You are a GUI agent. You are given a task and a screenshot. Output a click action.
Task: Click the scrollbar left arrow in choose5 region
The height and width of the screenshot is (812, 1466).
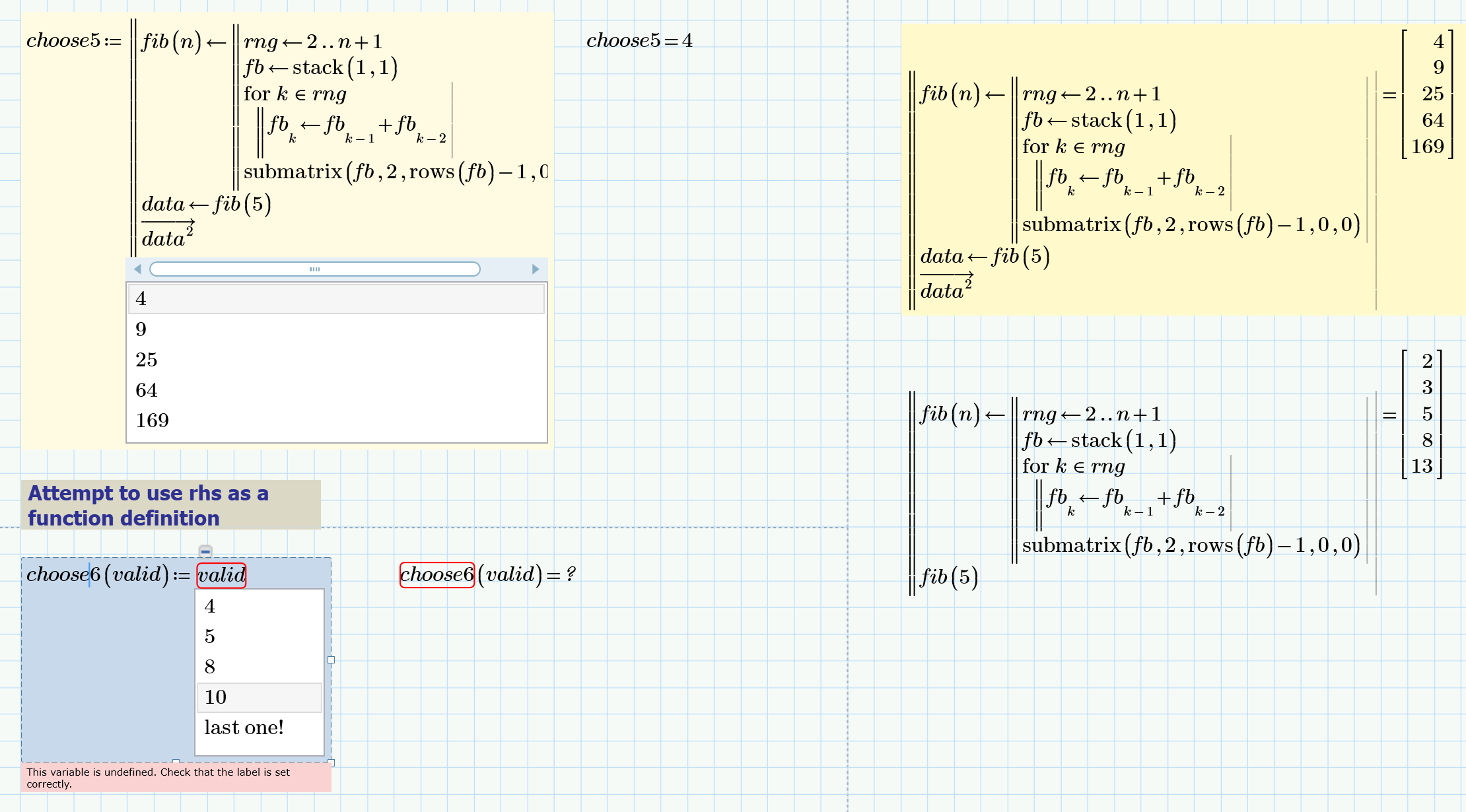[x=137, y=269]
